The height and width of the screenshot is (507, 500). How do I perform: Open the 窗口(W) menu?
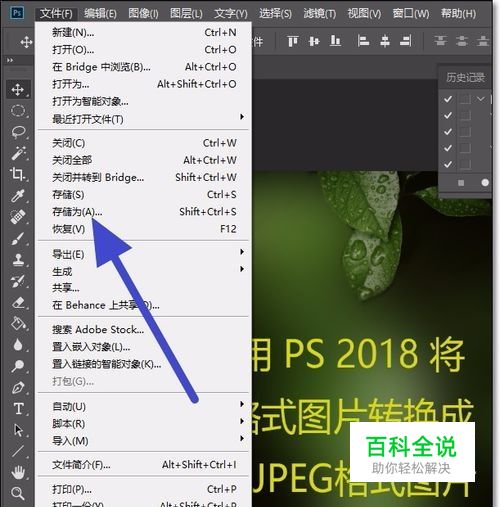(411, 14)
